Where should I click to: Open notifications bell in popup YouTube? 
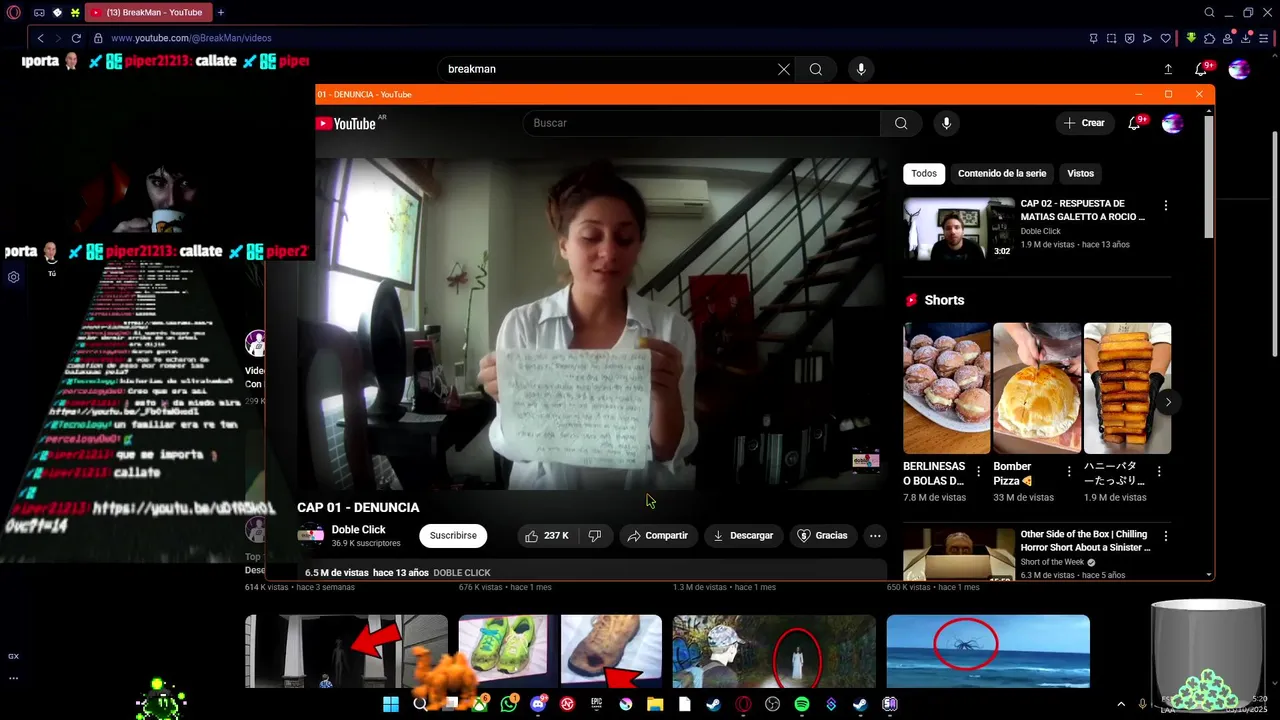pos(1135,123)
